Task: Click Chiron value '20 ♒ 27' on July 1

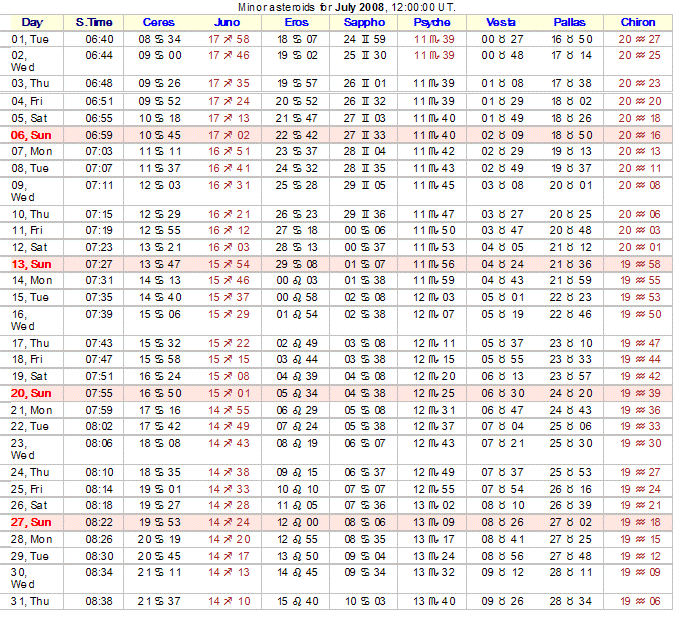Action: click(639, 39)
